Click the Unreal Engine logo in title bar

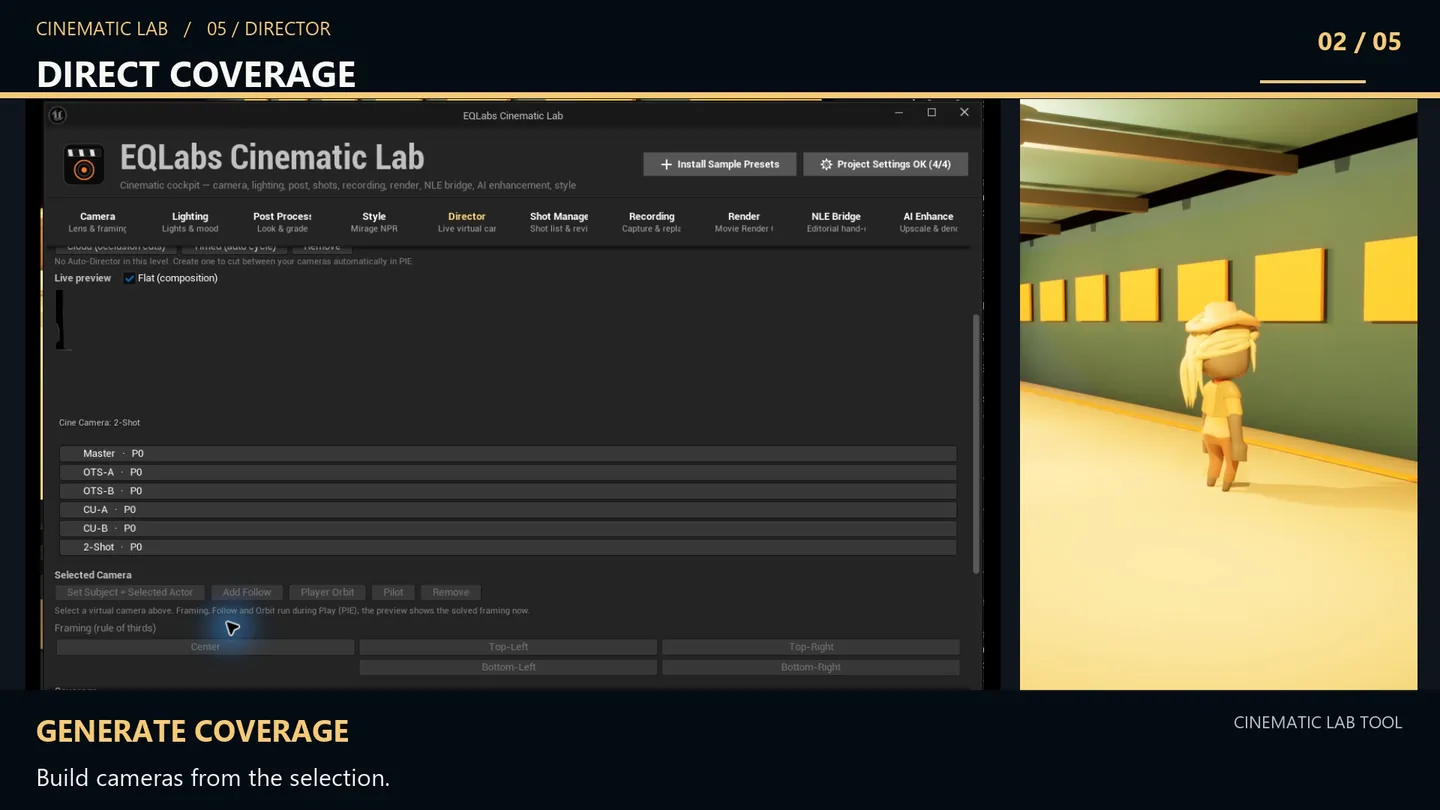pyautogui.click(x=58, y=115)
